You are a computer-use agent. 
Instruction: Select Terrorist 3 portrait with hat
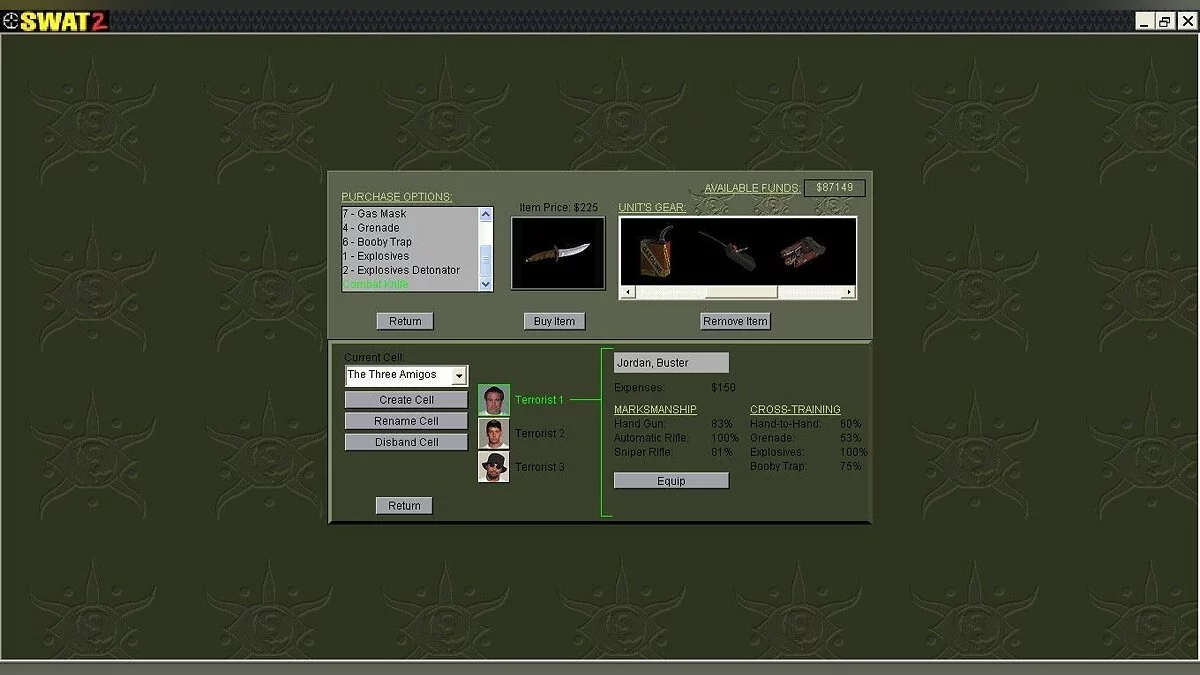click(x=494, y=467)
